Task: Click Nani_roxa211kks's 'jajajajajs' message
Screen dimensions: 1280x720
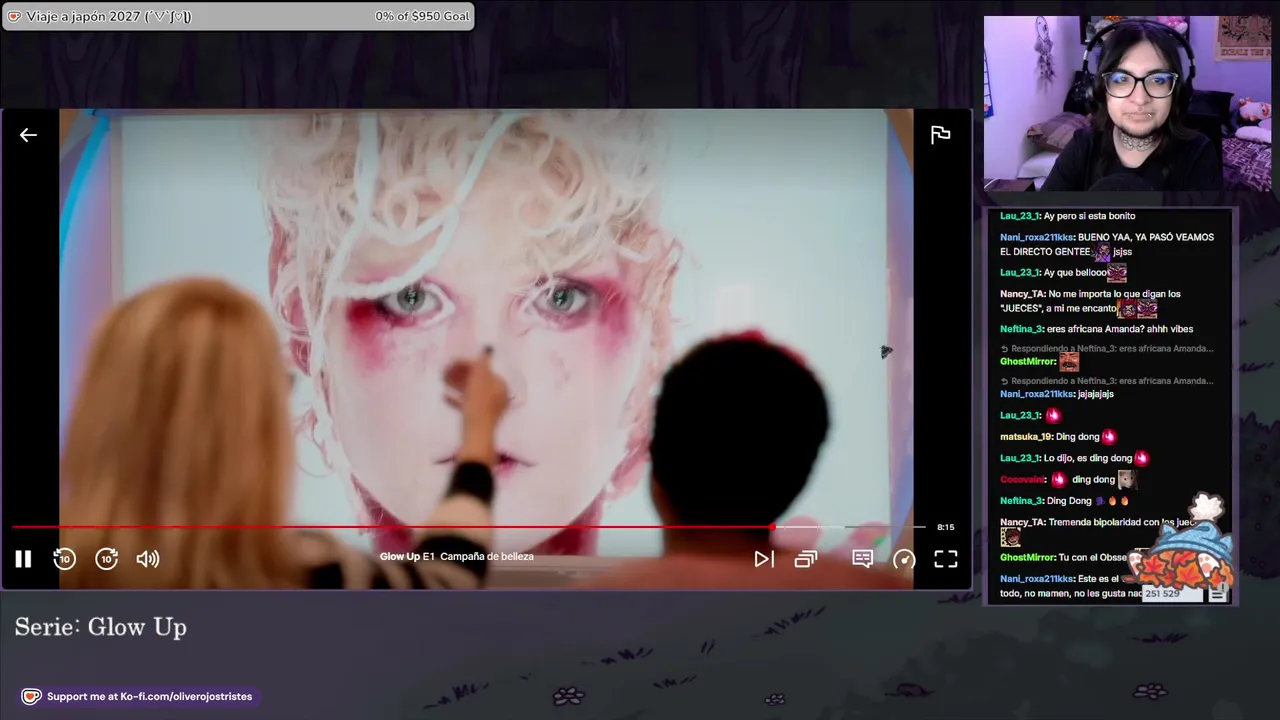Action: tap(1057, 394)
